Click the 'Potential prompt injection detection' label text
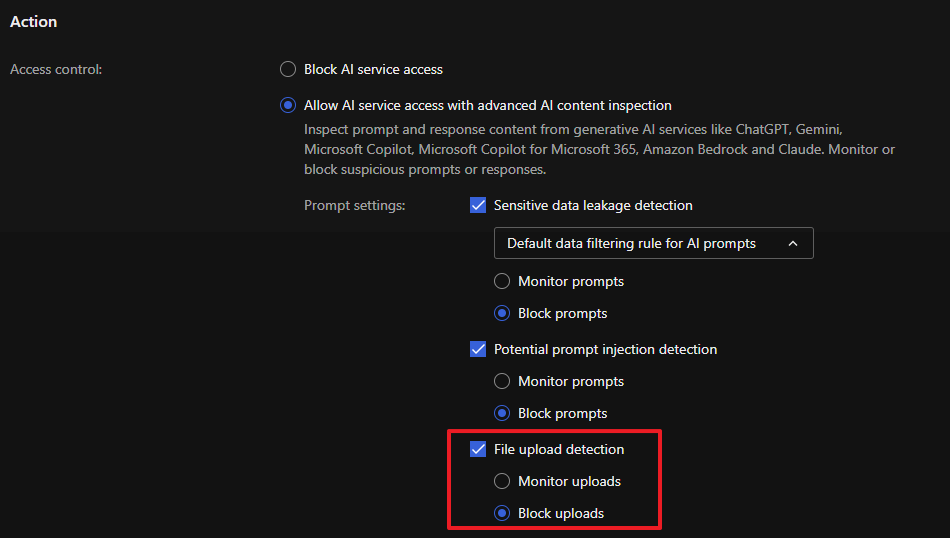Viewport: 950px width, 538px height. [605, 349]
